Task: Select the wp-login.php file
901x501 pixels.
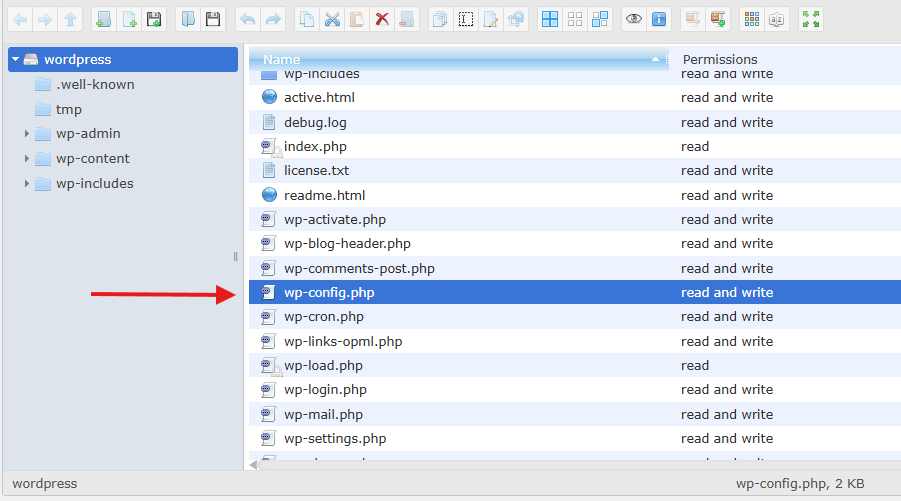Action: point(325,390)
